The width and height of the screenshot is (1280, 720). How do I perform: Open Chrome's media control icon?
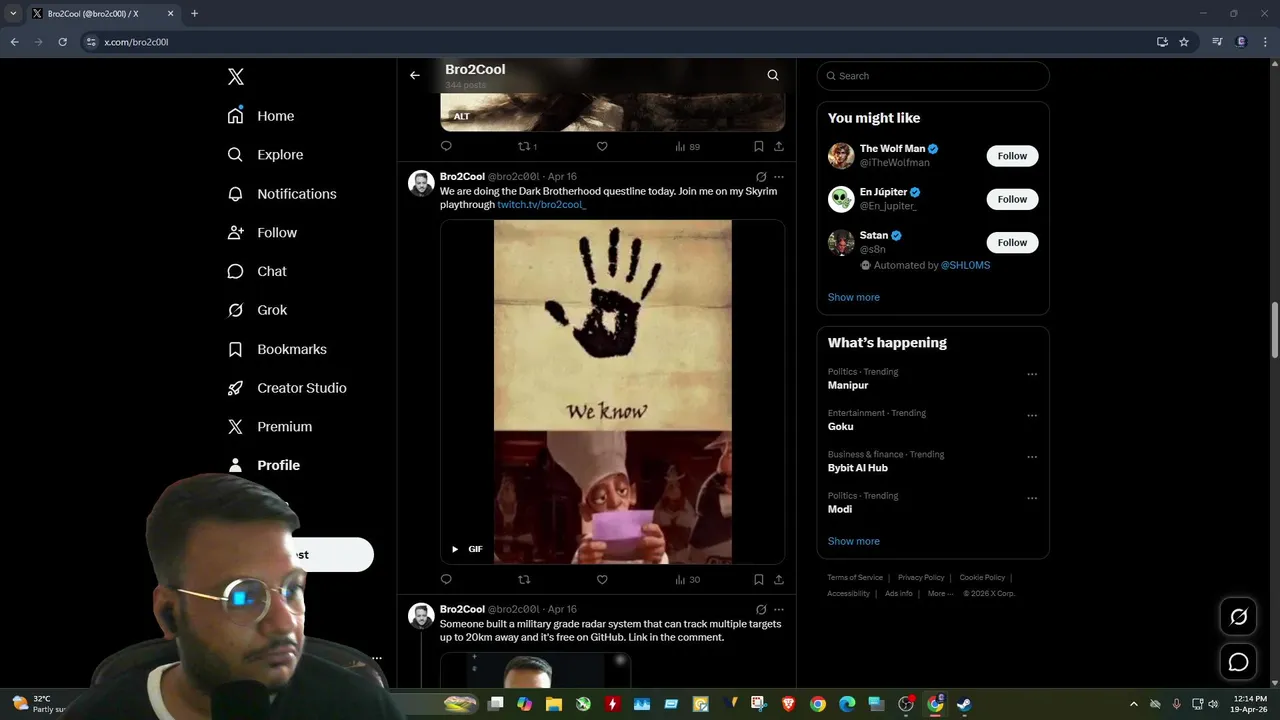coord(1217,42)
